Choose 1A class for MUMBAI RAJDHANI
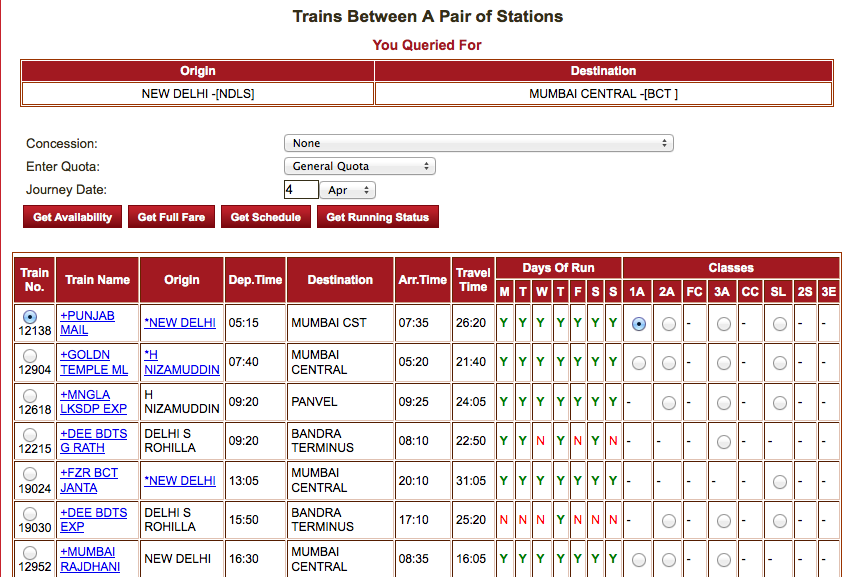The image size is (849, 577). 639,558
